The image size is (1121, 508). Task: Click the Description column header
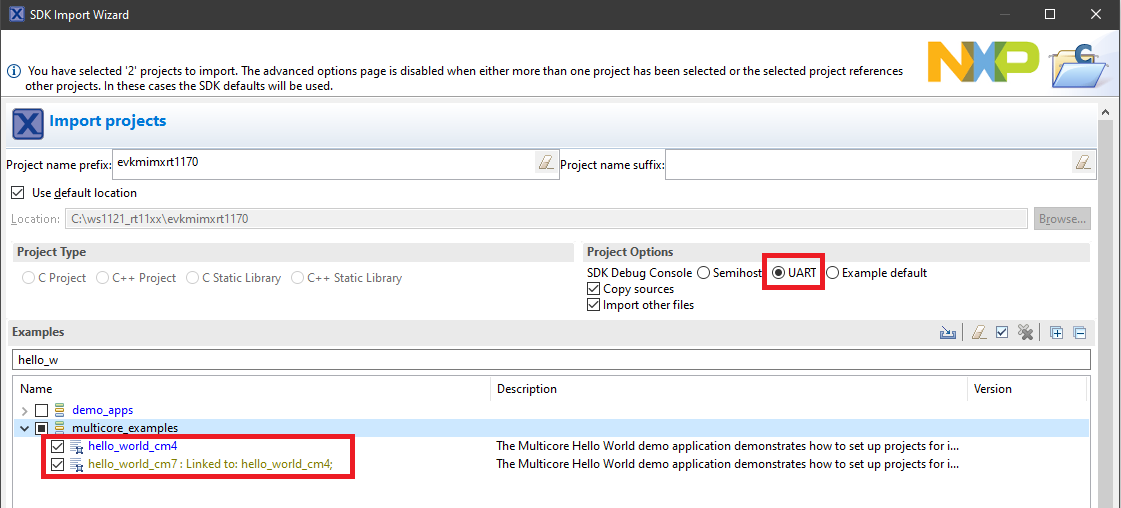pos(527,389)
